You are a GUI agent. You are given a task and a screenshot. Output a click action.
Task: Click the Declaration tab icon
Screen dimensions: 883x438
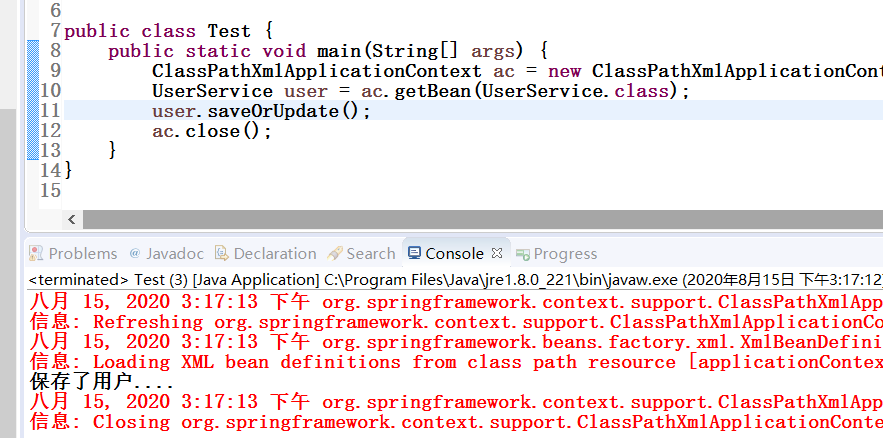[221, 254]
